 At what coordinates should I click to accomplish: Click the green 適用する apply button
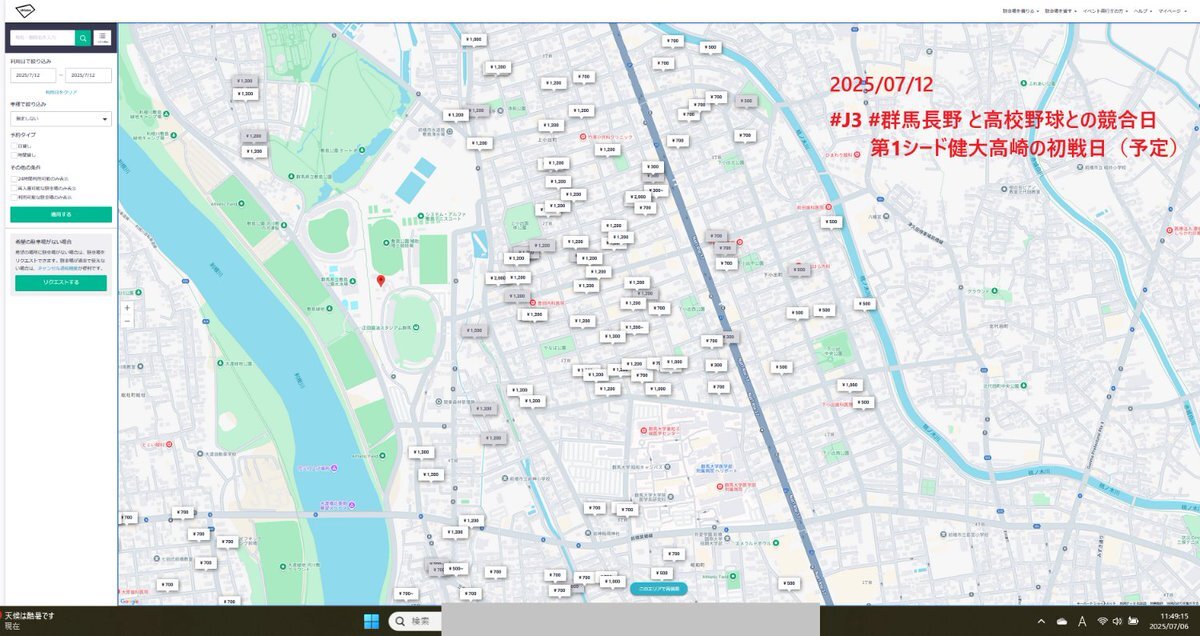click(61, 214)
